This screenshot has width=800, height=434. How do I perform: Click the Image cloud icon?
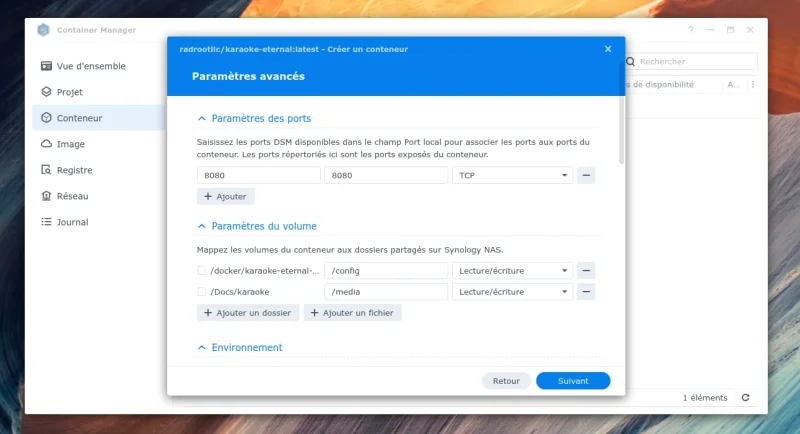(x=46, y=144)
